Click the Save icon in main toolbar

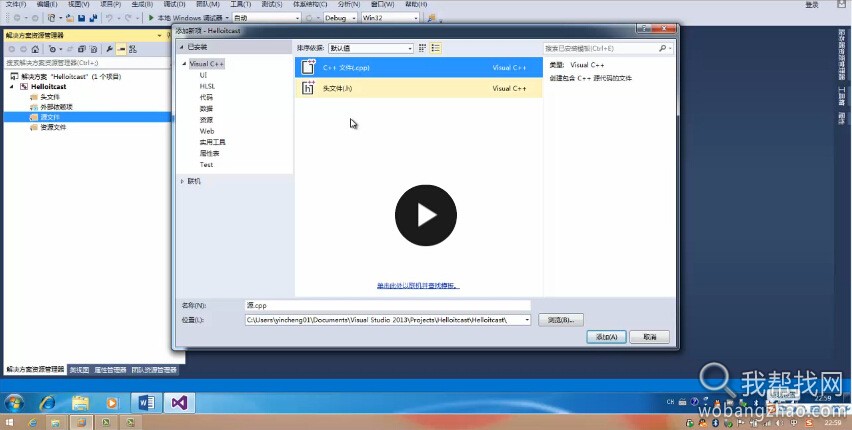[x=81, y=18]
